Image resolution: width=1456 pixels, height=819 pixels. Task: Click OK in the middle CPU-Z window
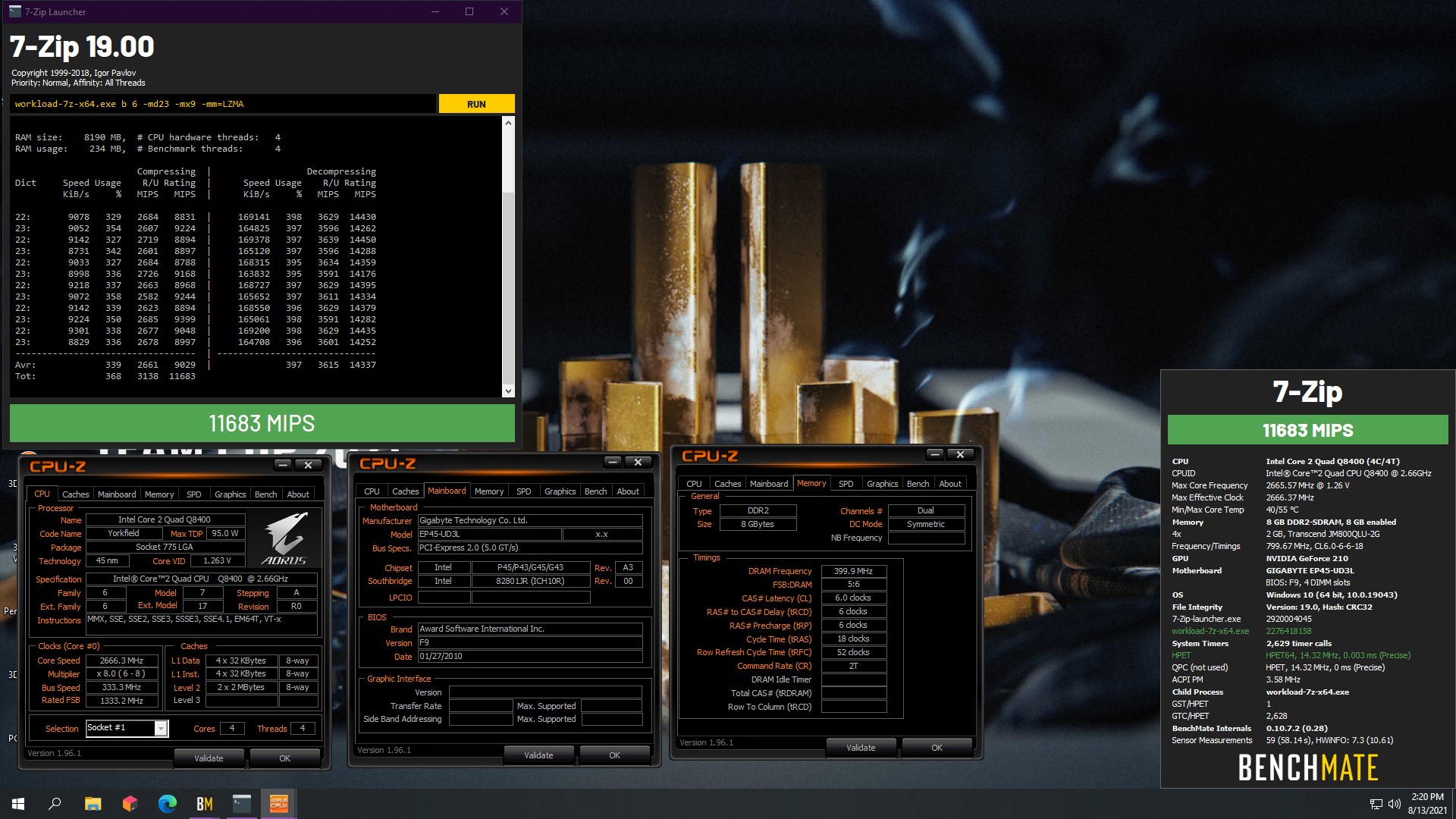click(x=614, y=755)
